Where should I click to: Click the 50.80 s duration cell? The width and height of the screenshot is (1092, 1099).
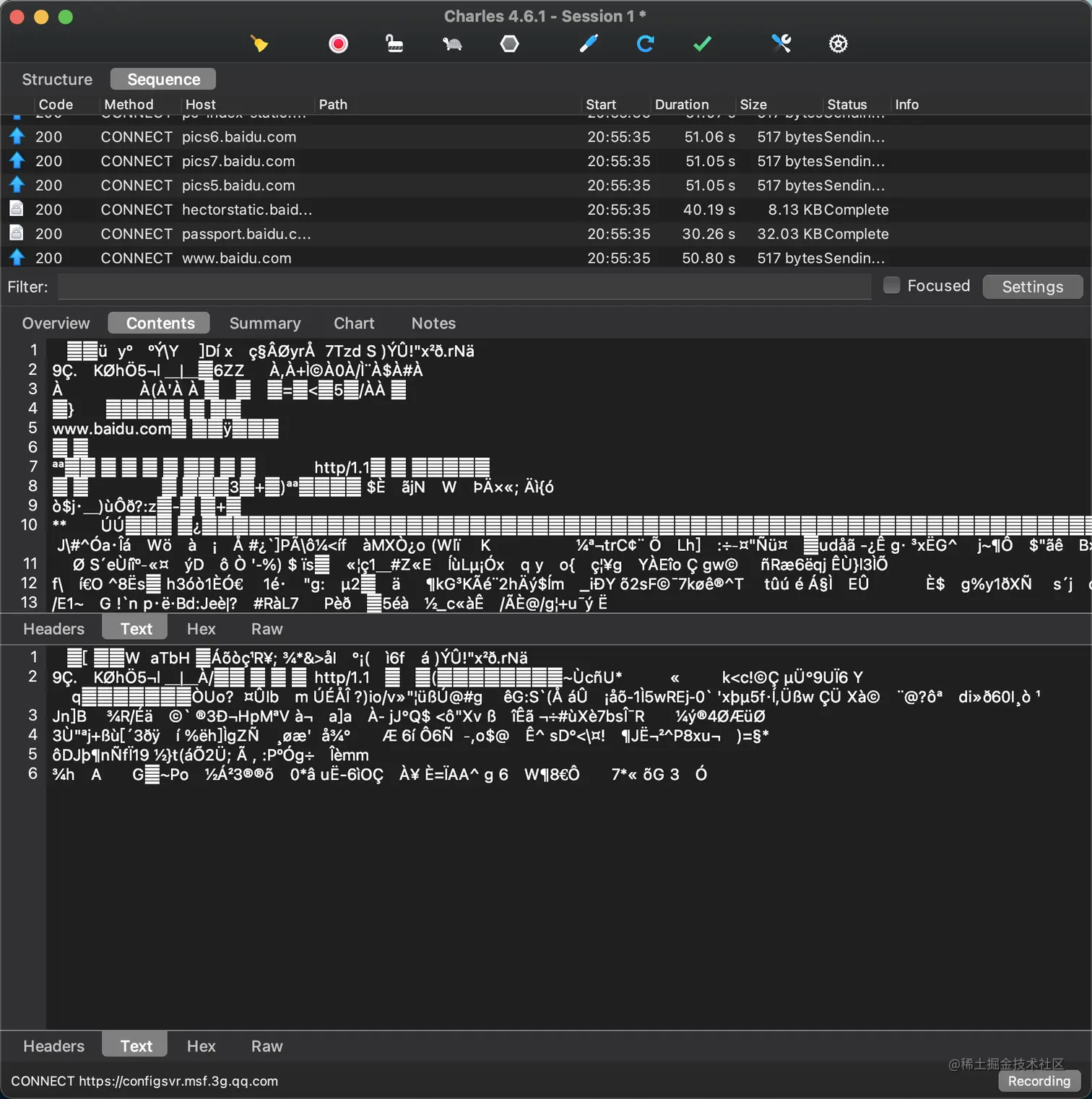pos(708,258)
